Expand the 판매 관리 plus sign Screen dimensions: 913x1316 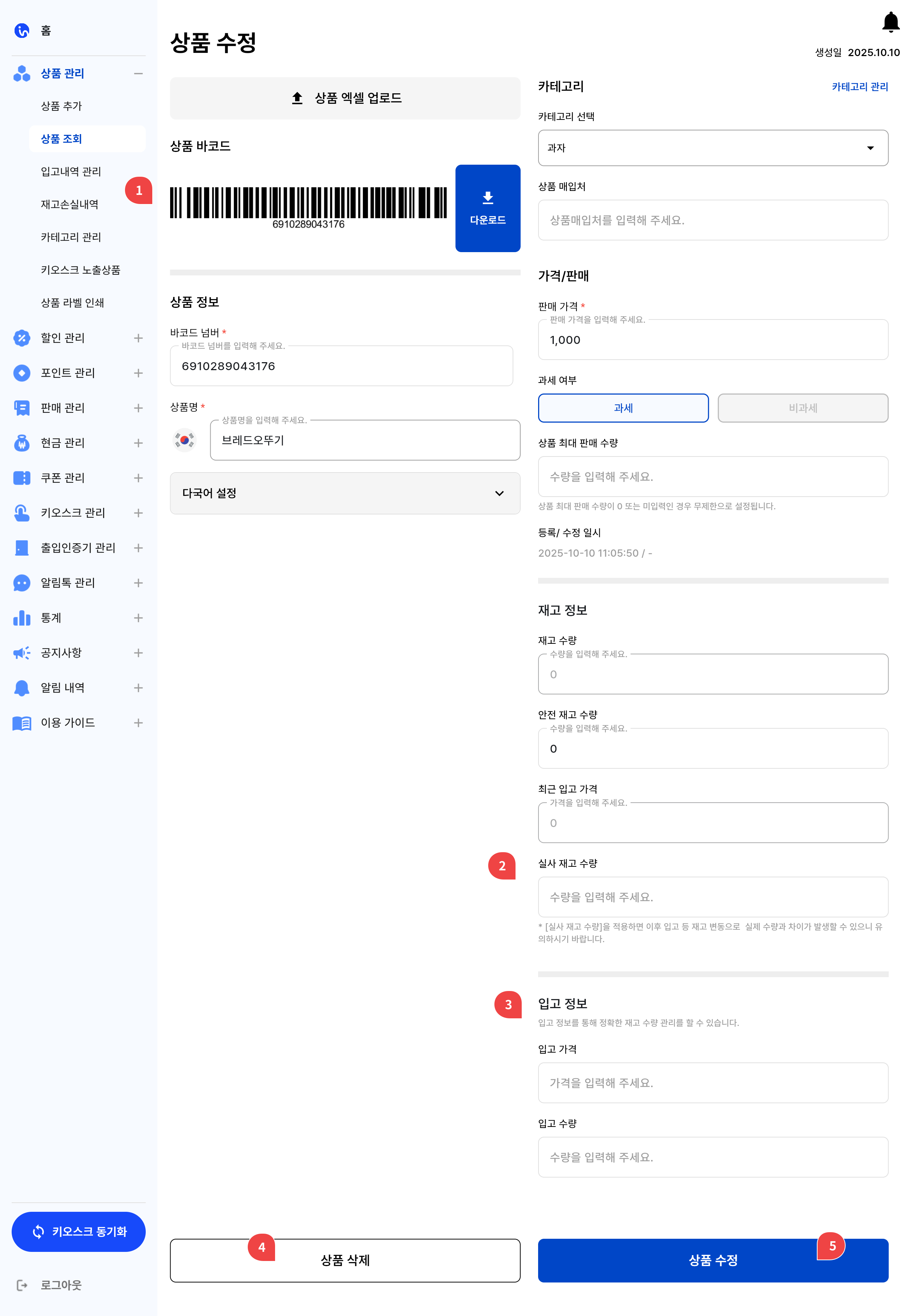point(138,408)
